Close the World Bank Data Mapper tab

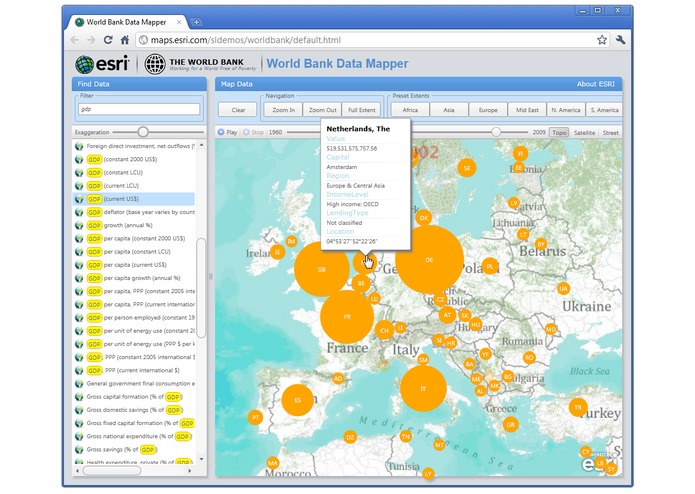[179, 22]
